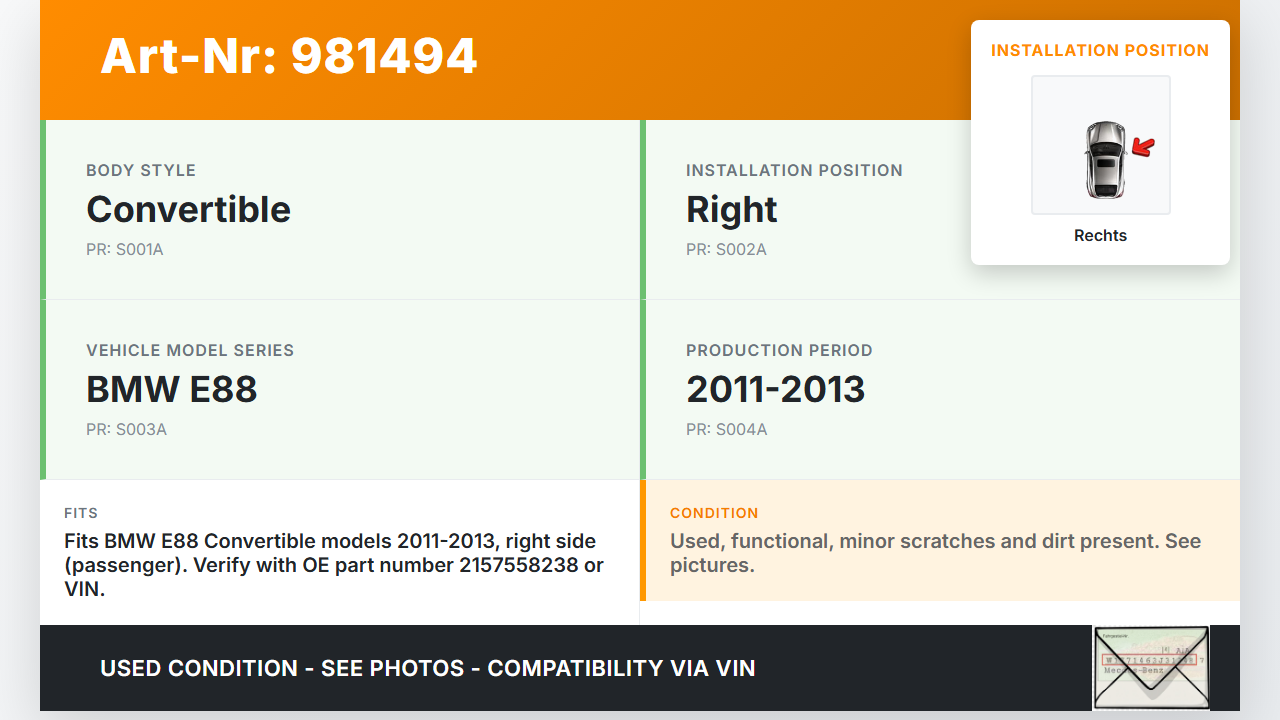The width and height of the screenshot is (1280, 720).
Task: Click the orange INSTALLATION POSITION card title
Action: [x=1100, y=51]
